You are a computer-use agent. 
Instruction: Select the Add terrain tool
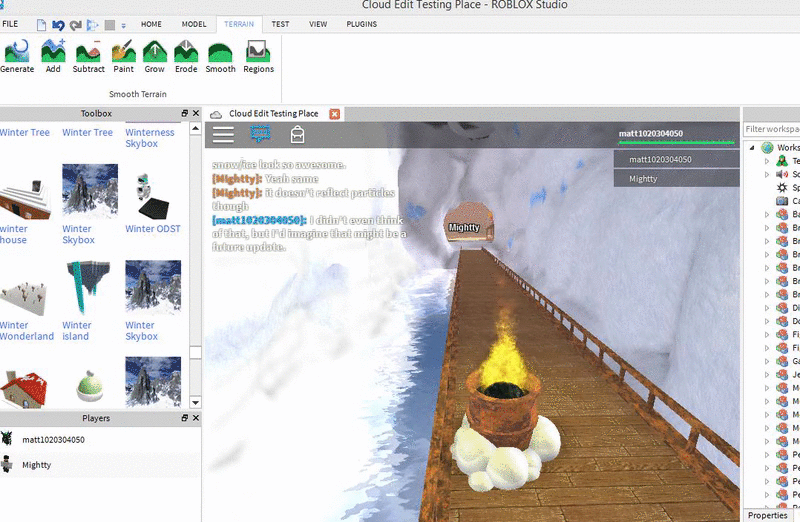[x=53, y=57]
